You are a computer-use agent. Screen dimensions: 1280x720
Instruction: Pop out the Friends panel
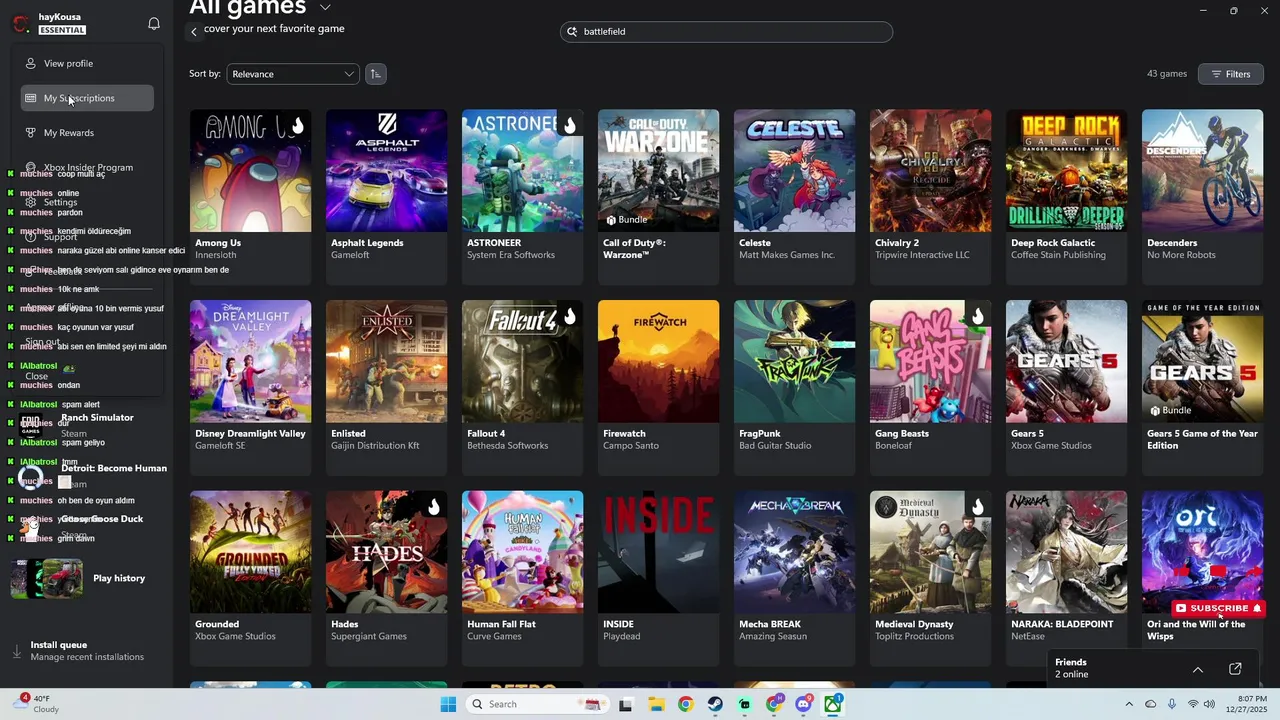(x=1235, y=669)
